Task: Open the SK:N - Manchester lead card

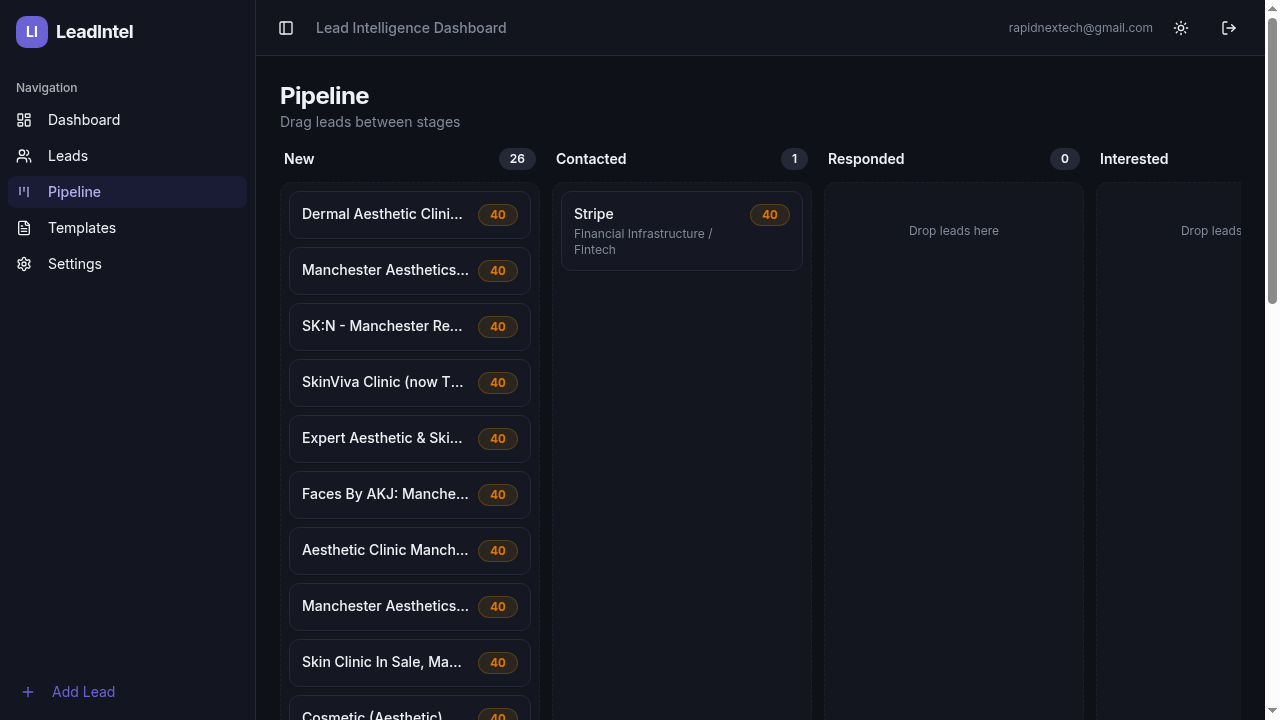Action: 410,326
